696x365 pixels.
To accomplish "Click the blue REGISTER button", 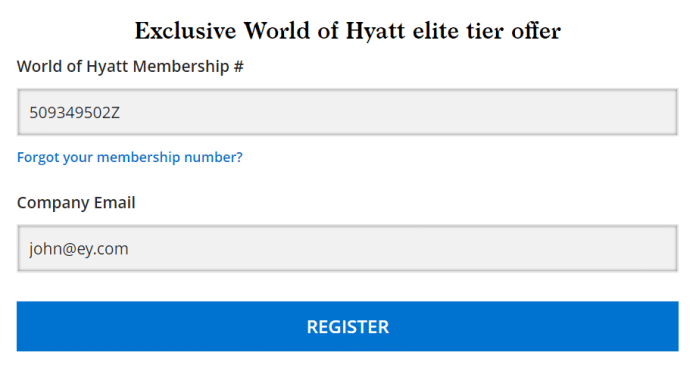I will 348,326.
